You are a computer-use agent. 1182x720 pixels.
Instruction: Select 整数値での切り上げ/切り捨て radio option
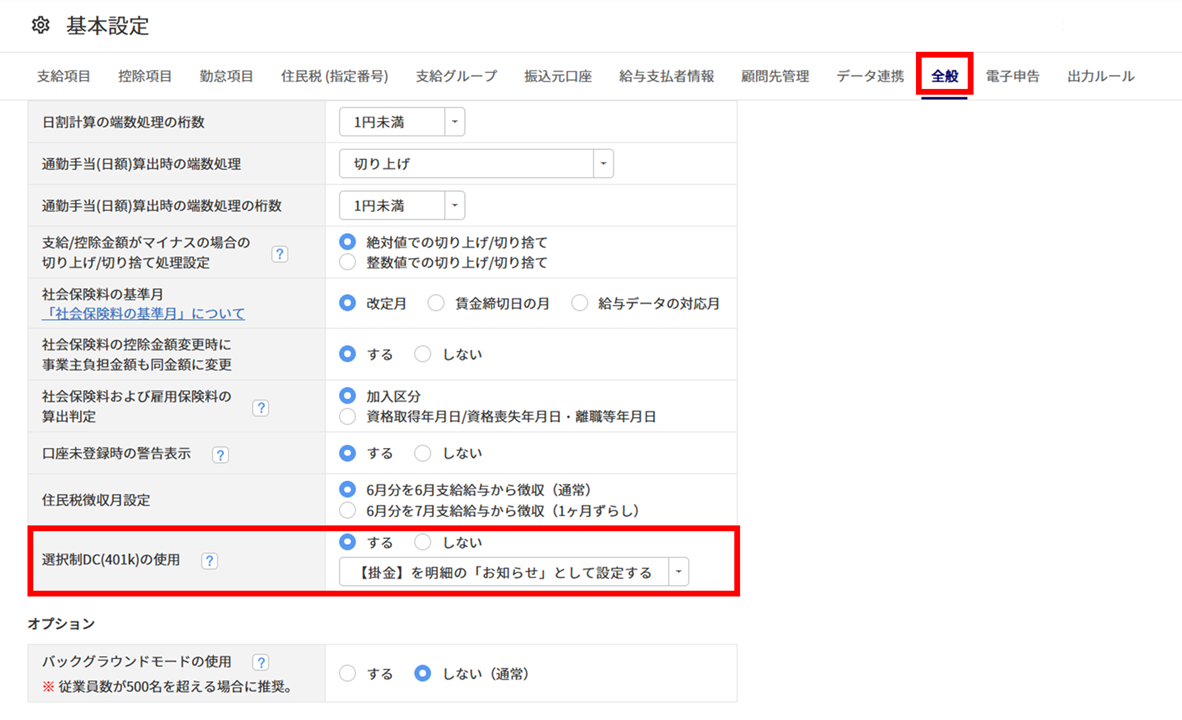348,263
